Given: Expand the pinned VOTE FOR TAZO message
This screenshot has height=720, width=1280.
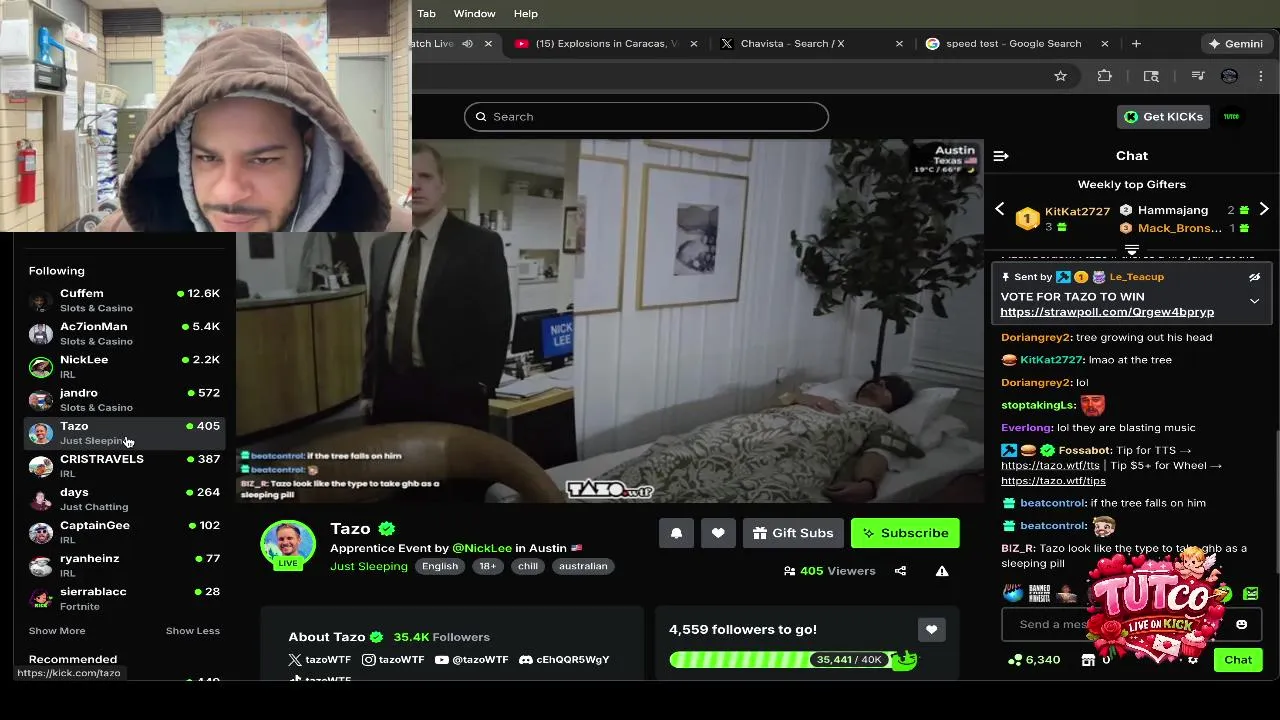Looking at the screenshot, I should [x=1254, y=301].
